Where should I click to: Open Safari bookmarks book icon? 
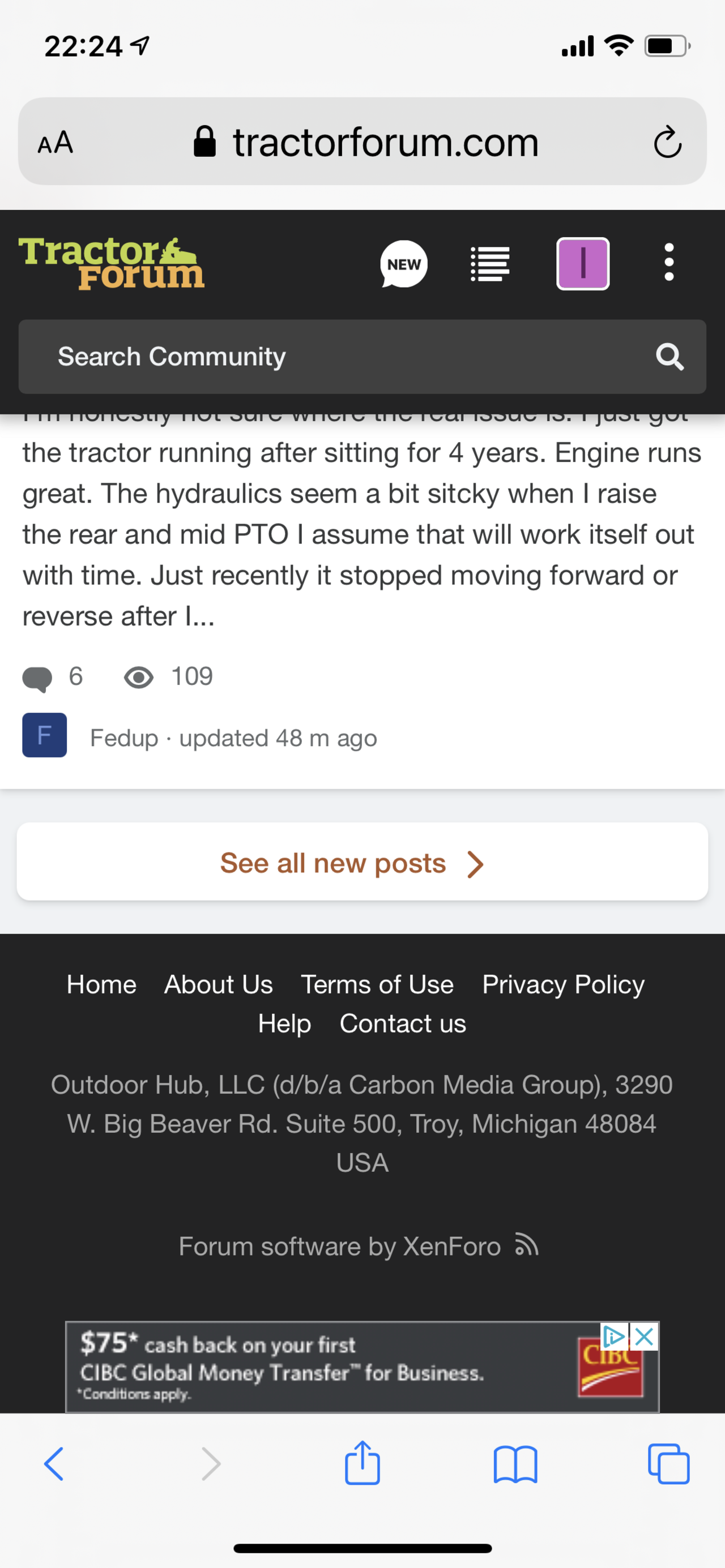[x=515, y=1464]
